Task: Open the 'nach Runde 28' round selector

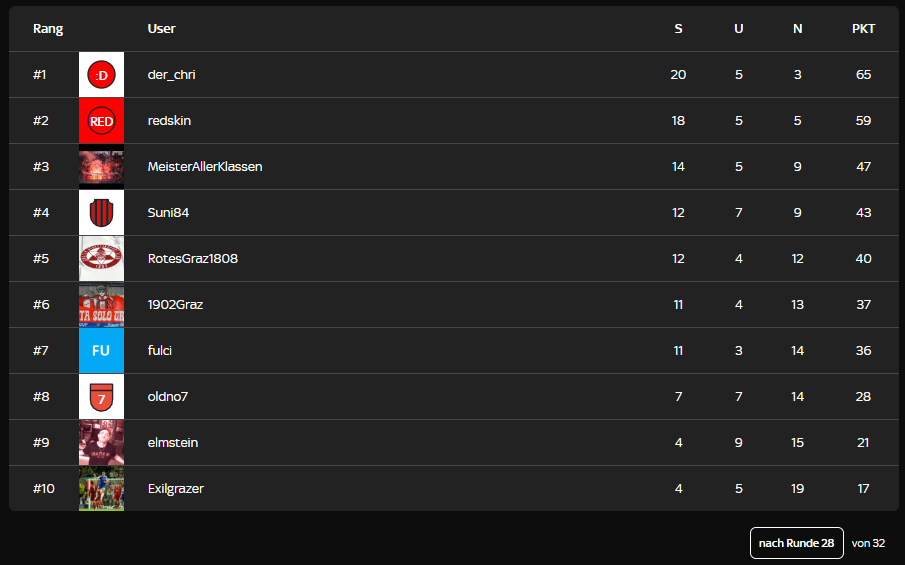Action: (x=796, y=543)
